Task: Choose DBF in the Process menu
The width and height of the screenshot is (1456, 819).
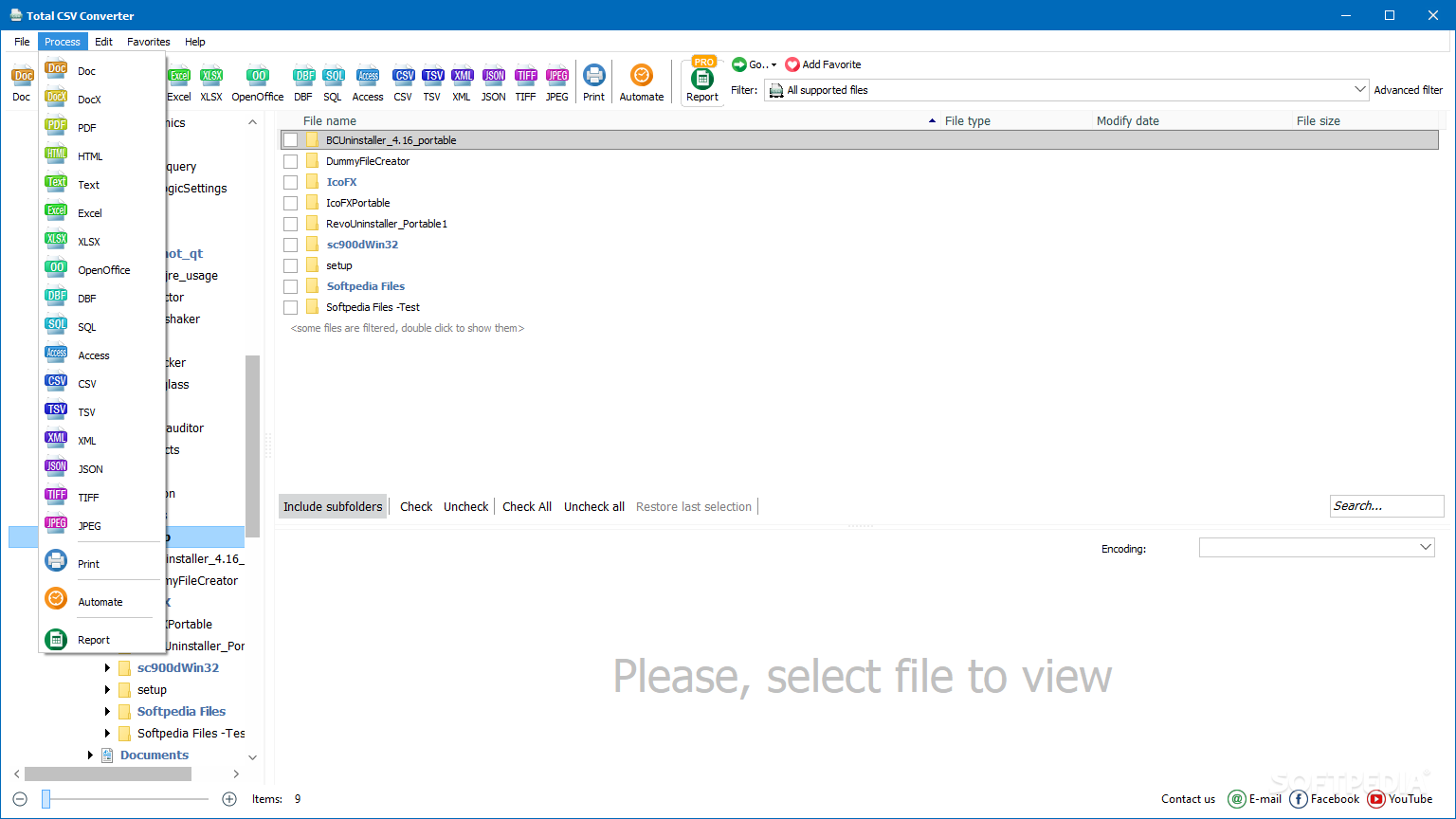Action: point(102,299)
